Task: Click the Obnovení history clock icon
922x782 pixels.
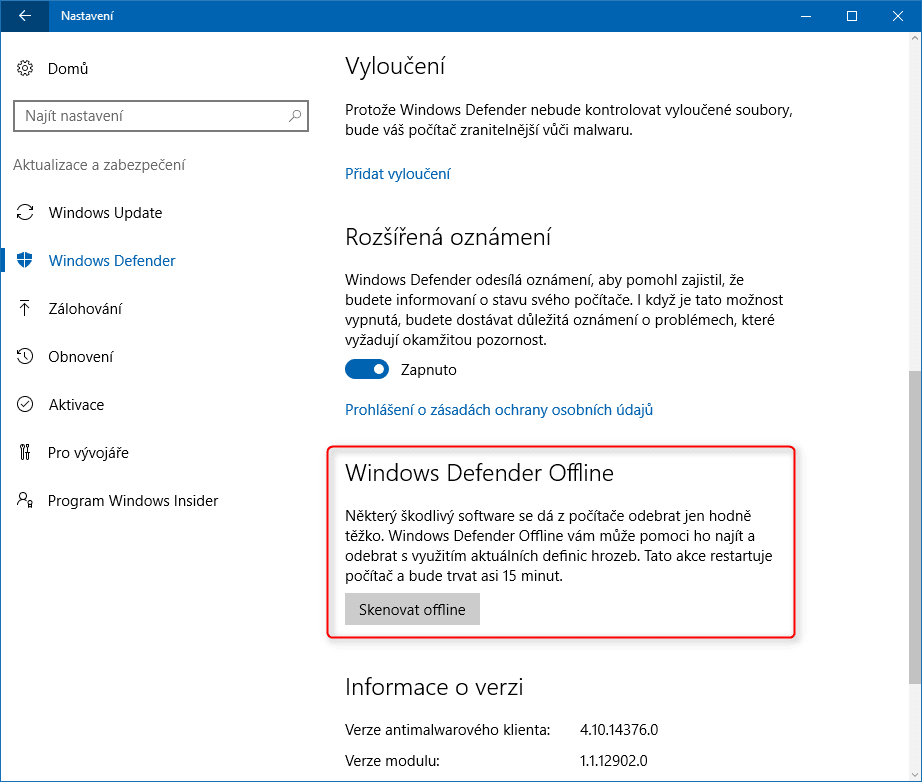Action: pos(25,356)
